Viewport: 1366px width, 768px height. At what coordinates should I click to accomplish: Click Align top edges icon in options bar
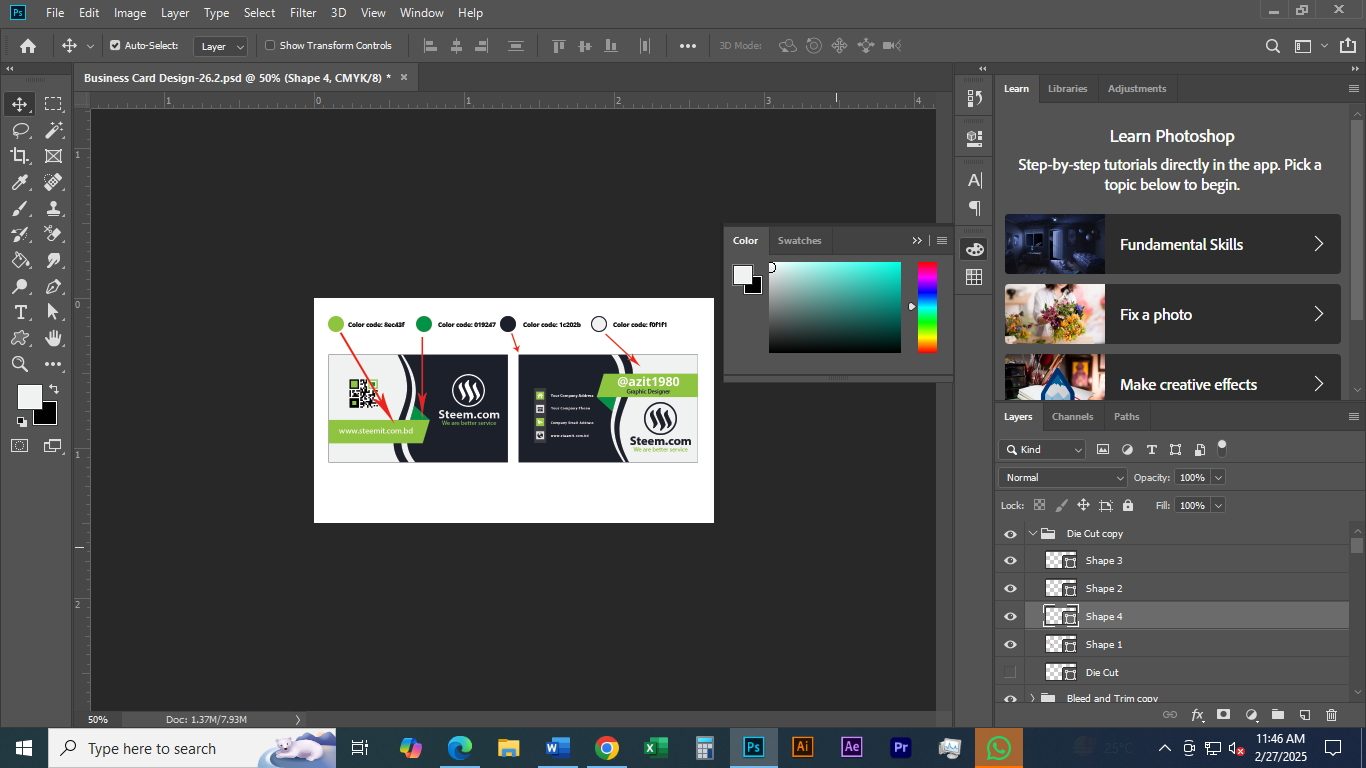pos(559,45)
